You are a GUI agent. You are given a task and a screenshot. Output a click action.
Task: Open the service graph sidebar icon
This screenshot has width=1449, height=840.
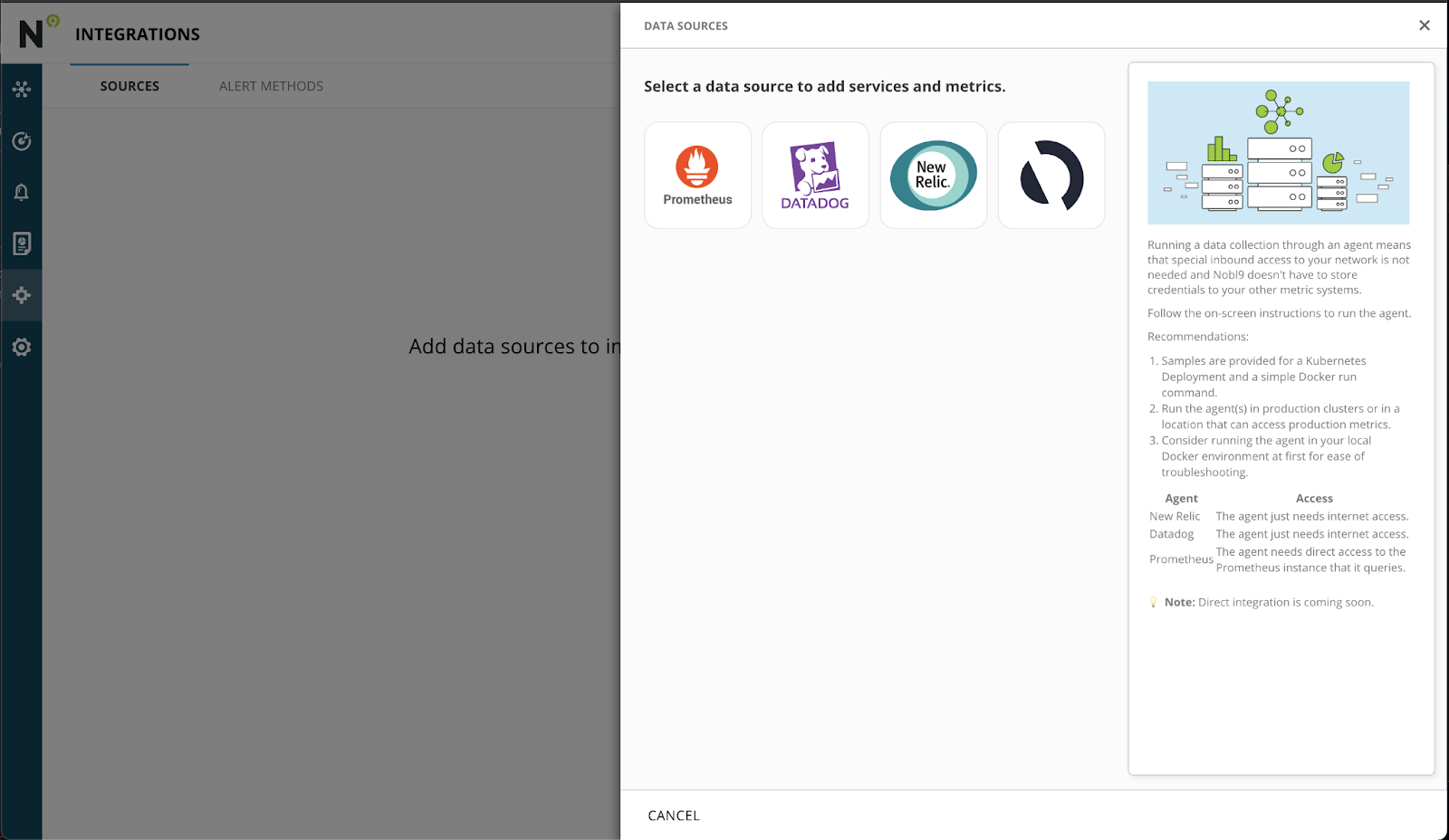click(22, 89)
